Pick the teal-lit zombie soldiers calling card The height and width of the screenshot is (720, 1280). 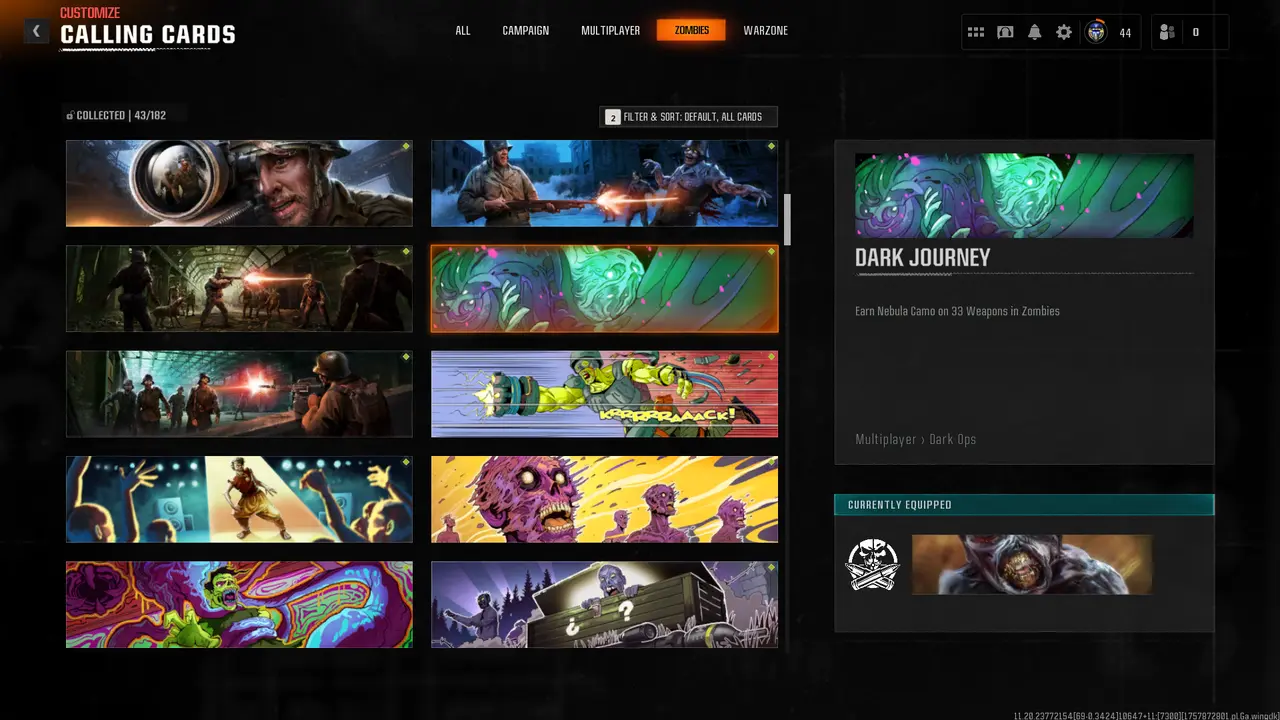click(239, 394)
